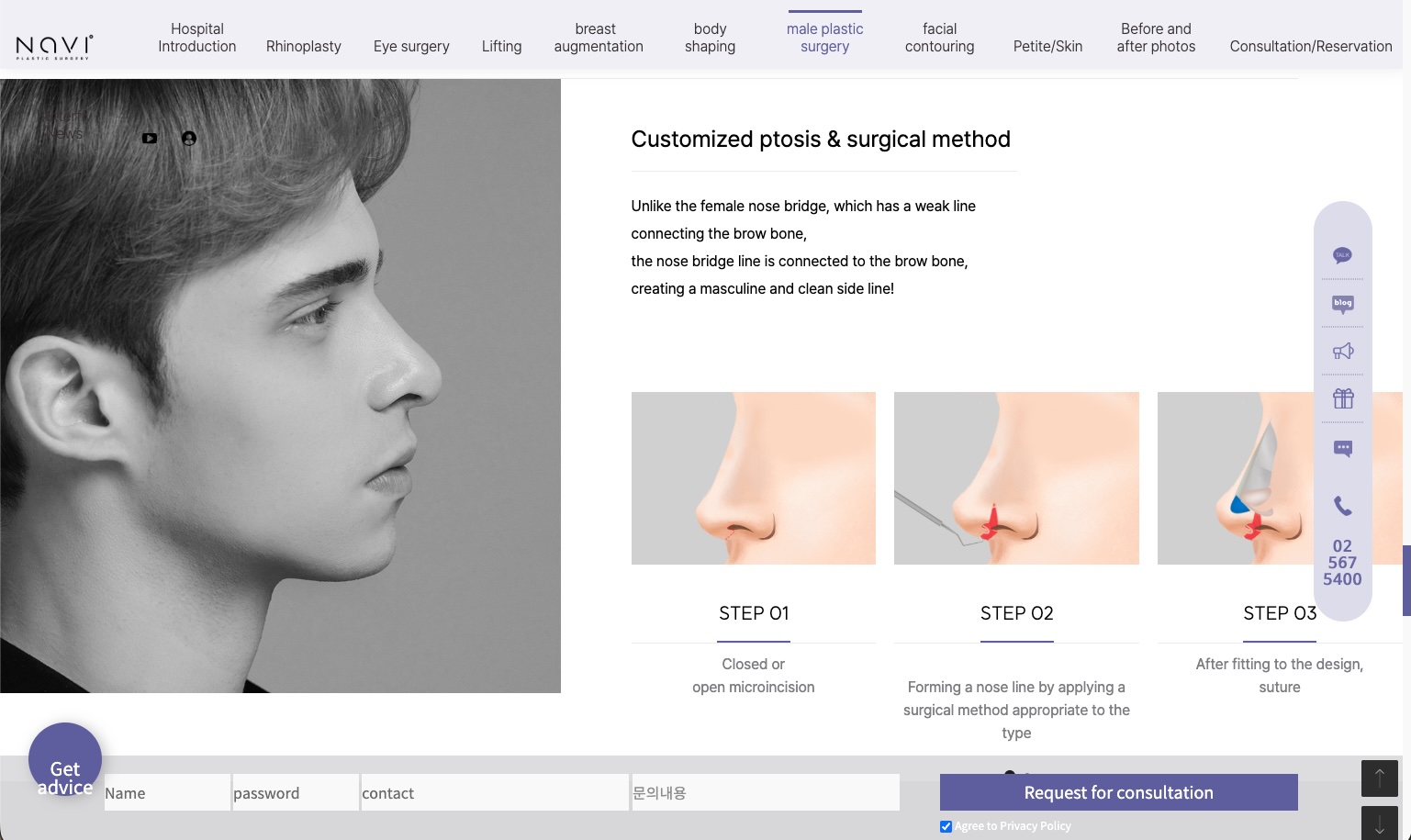Uncheck Agree to Privacy Policy
This screenshot has width=1411, height=840.
[x=946, y=826]
